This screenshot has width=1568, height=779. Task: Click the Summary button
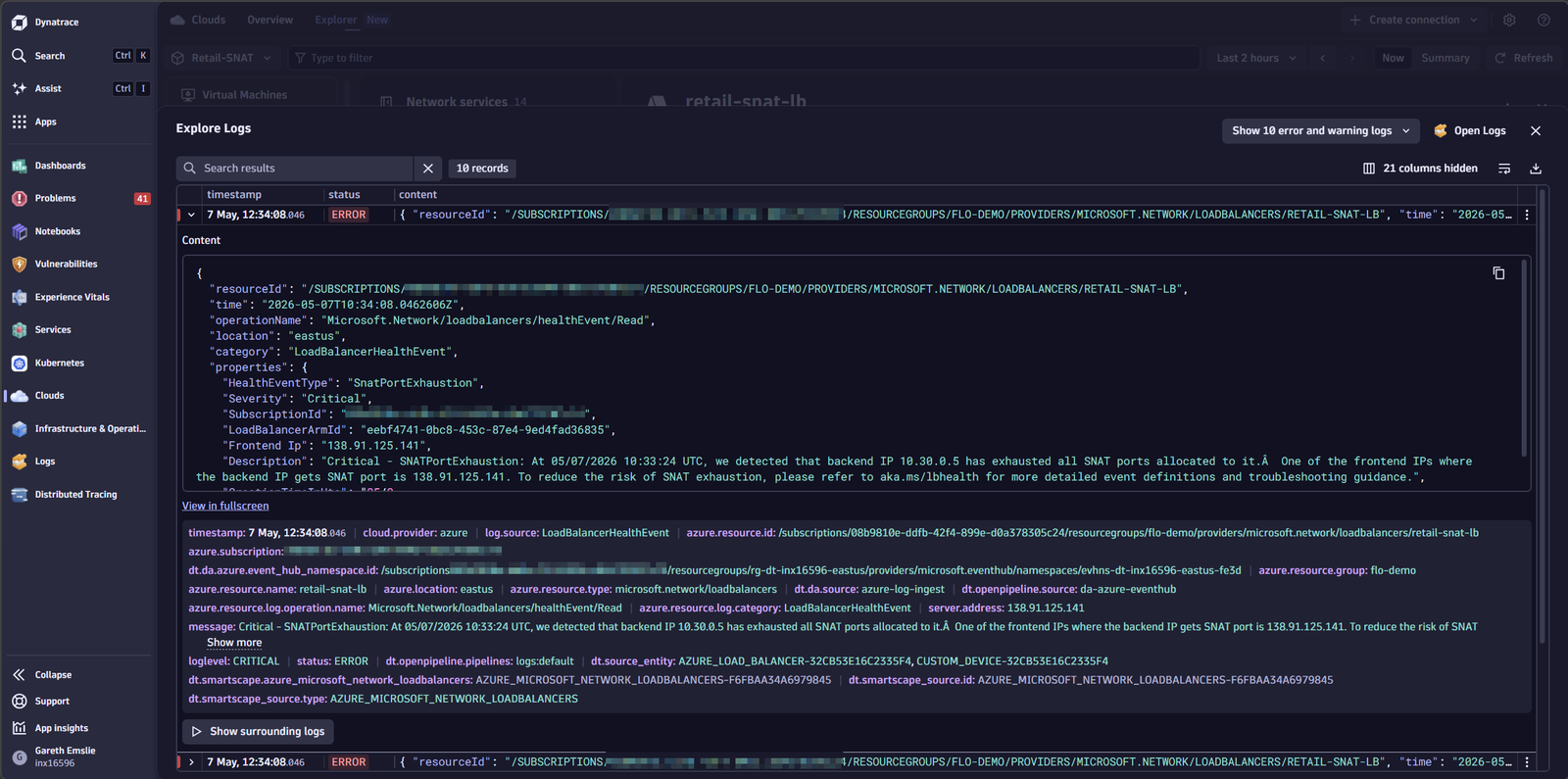coord(1445,58)
